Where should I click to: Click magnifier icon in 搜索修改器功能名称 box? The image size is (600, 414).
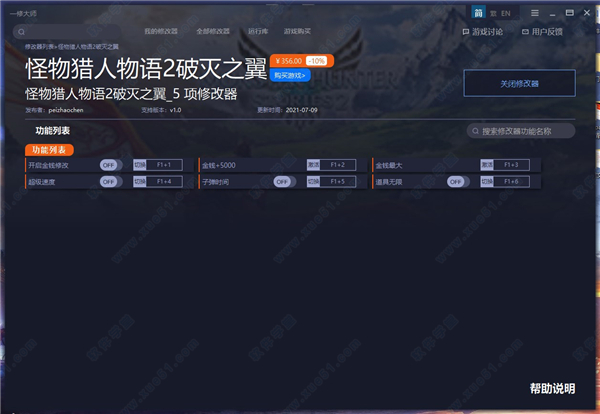coord(475,131)
